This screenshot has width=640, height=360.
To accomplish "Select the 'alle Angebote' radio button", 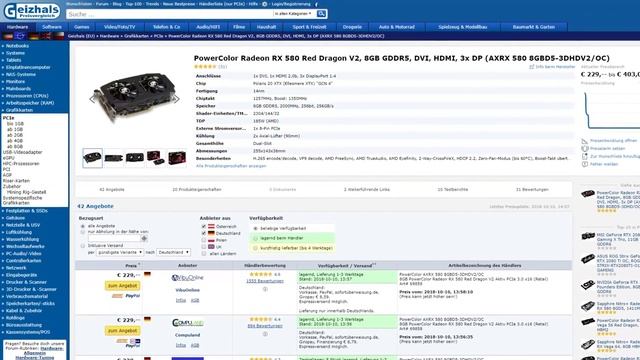I will [83, 226].
